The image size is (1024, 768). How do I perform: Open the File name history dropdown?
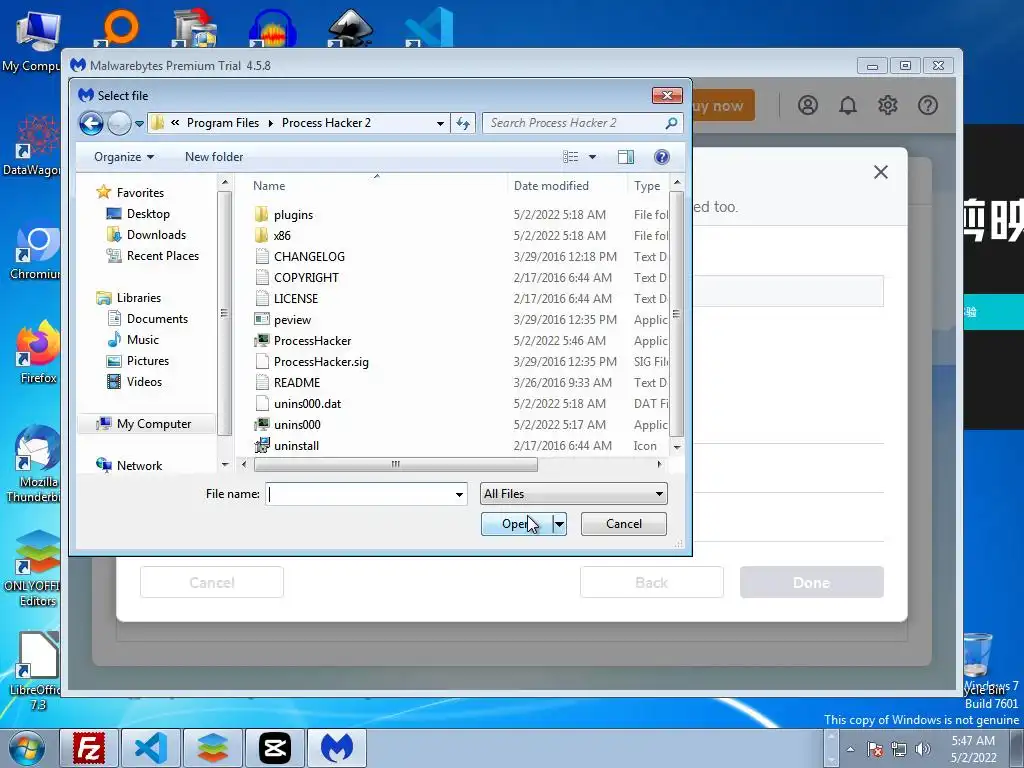459,494
